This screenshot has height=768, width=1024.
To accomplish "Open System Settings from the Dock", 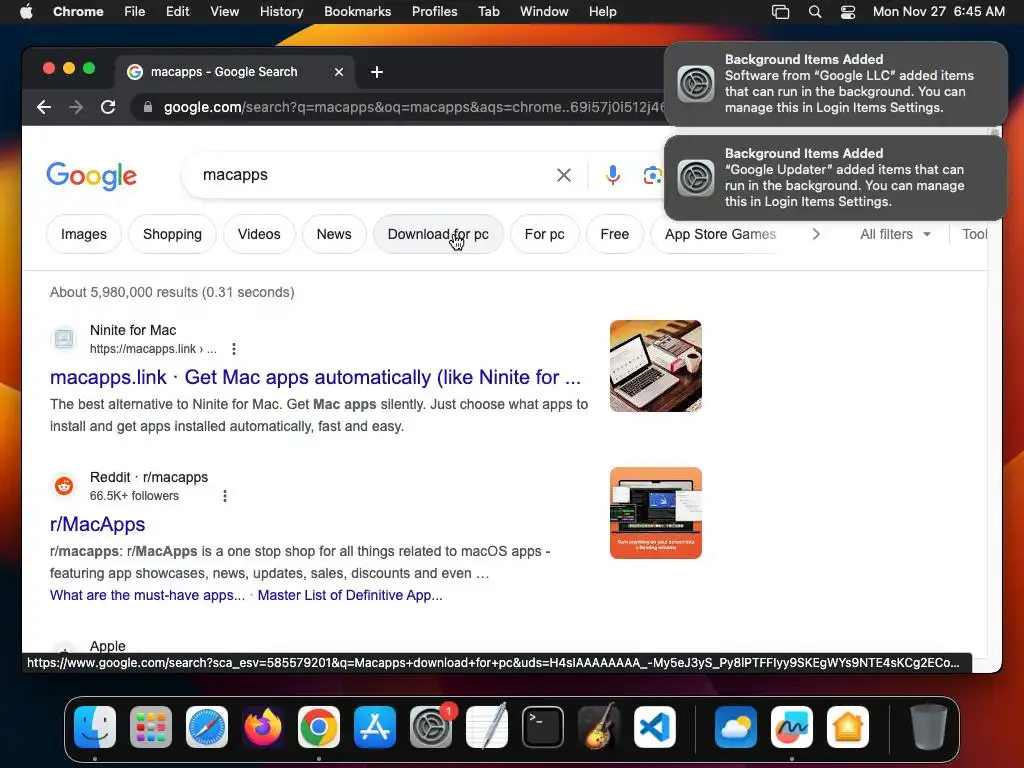I will (x=431, y=727).
